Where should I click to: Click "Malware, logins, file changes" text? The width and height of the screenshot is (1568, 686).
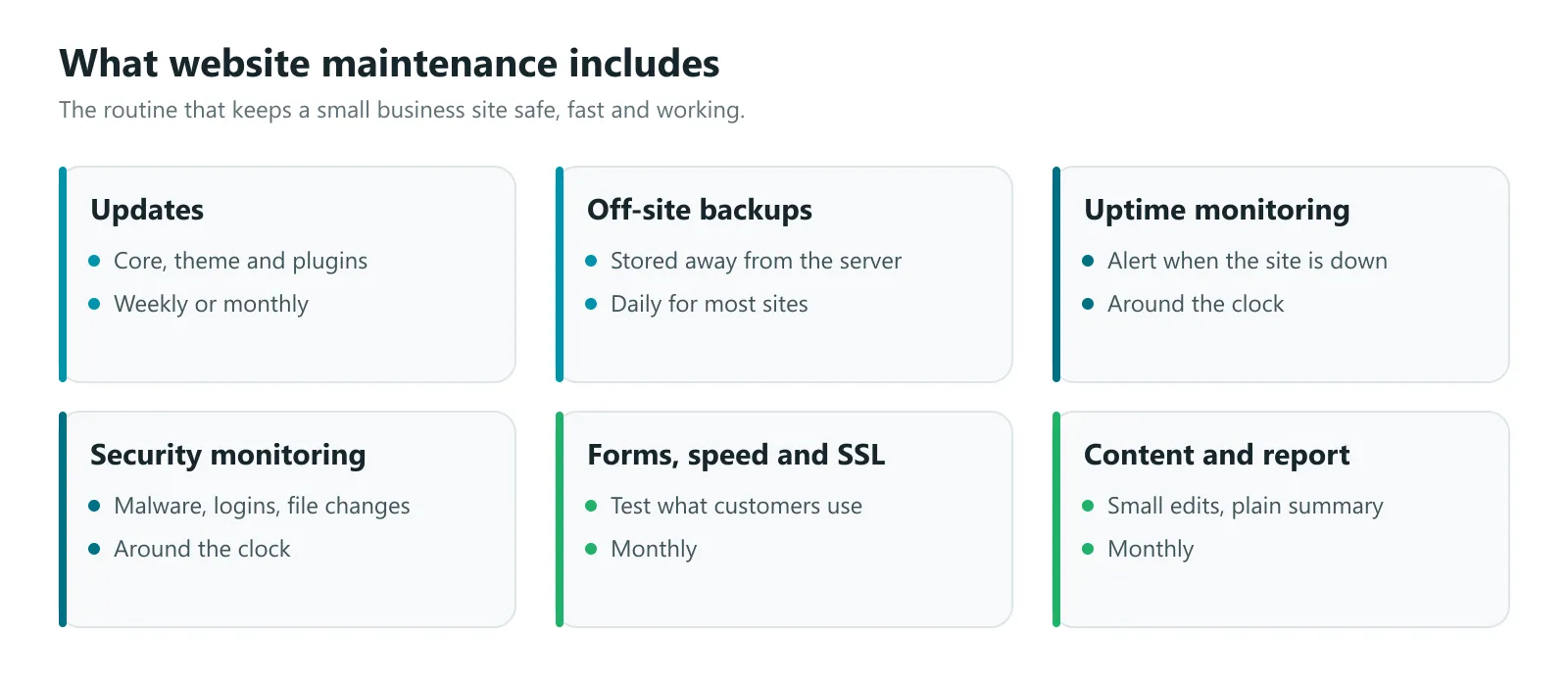[x=262, y=506]
